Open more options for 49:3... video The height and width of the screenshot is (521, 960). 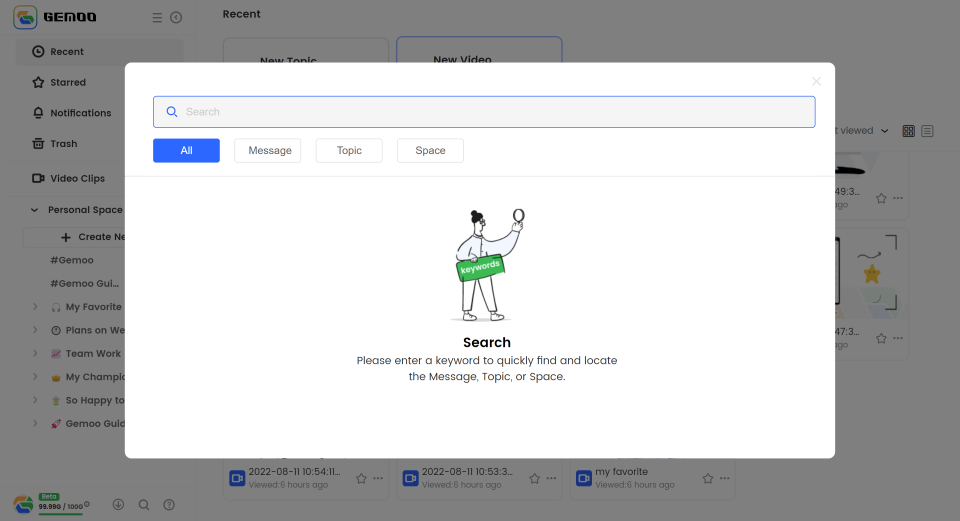[x=898, y=198]
